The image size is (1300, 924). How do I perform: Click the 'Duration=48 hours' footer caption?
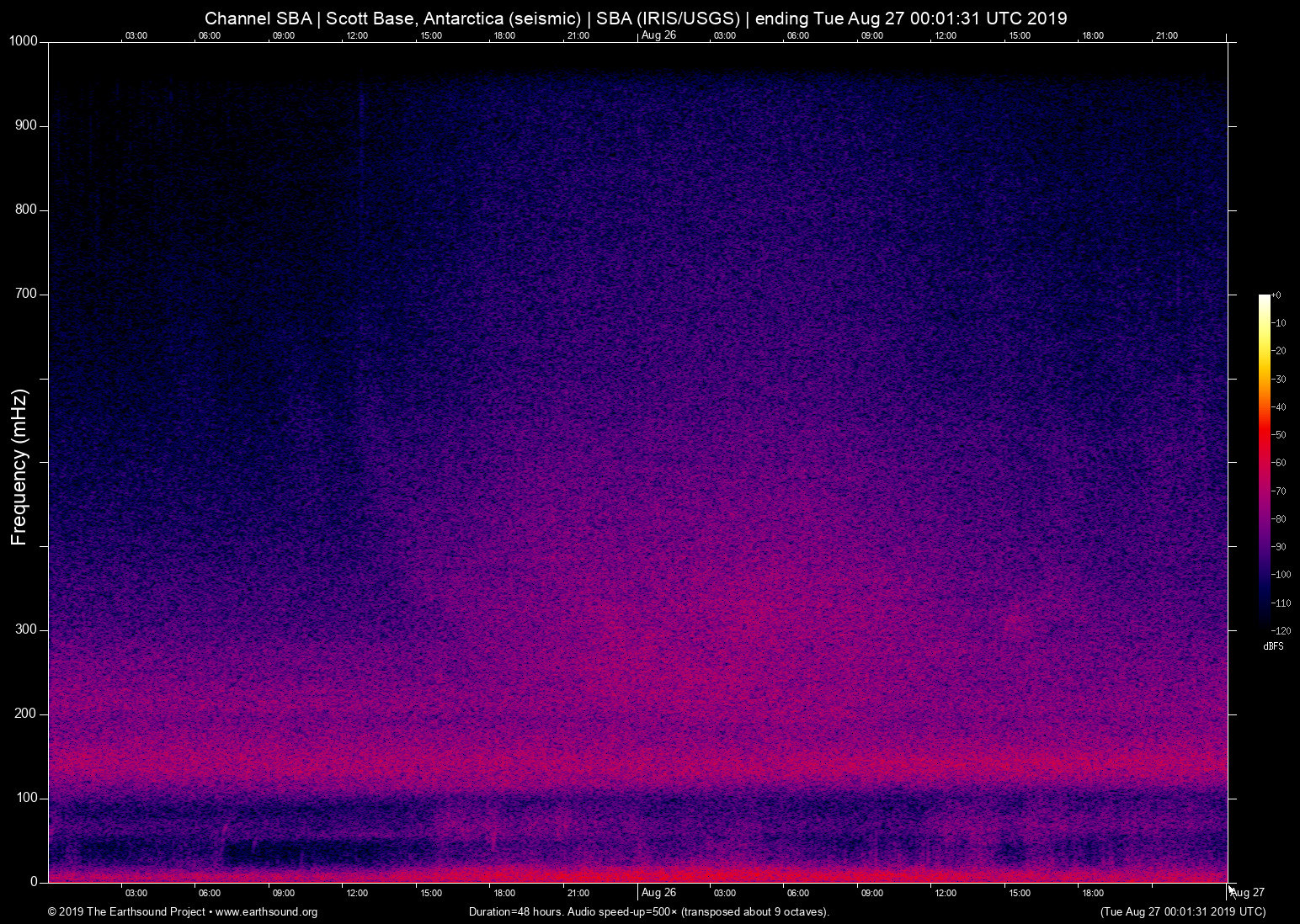coord(649,911)
